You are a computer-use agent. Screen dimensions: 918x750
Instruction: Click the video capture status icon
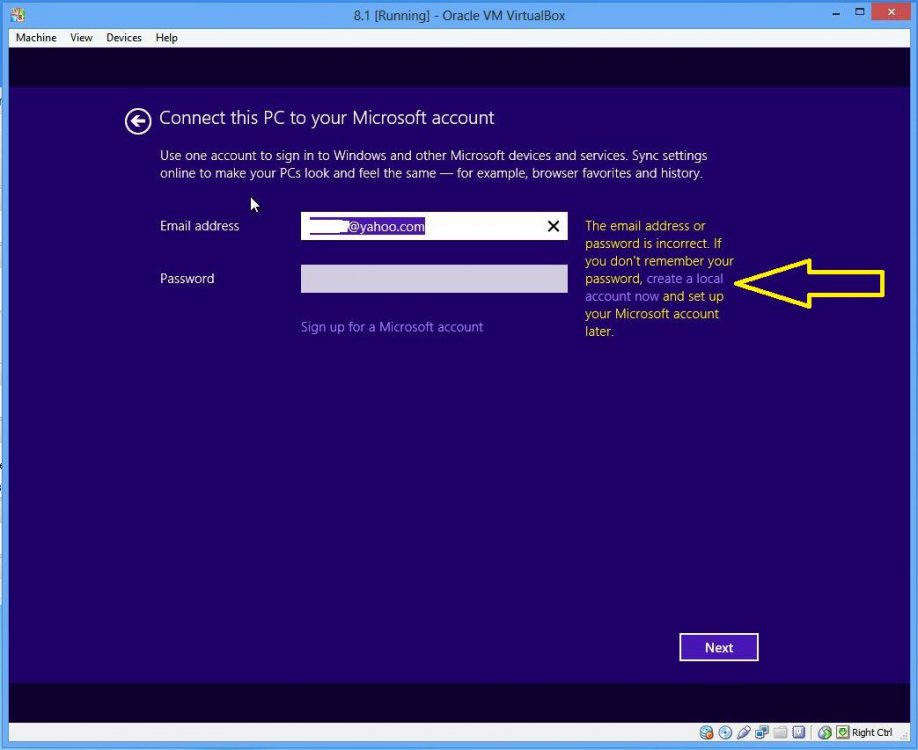pos(797,733)
